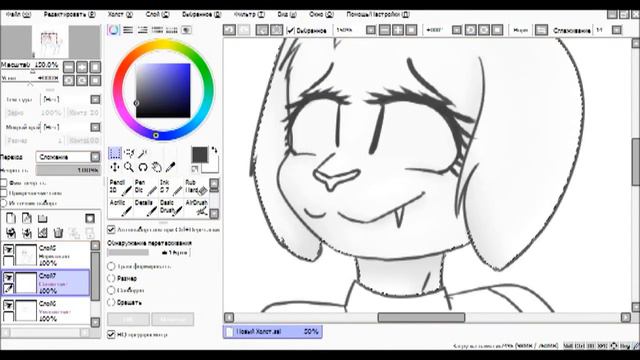
Task: Pick the AirBrush tool
Action: [x=196, y=208]
